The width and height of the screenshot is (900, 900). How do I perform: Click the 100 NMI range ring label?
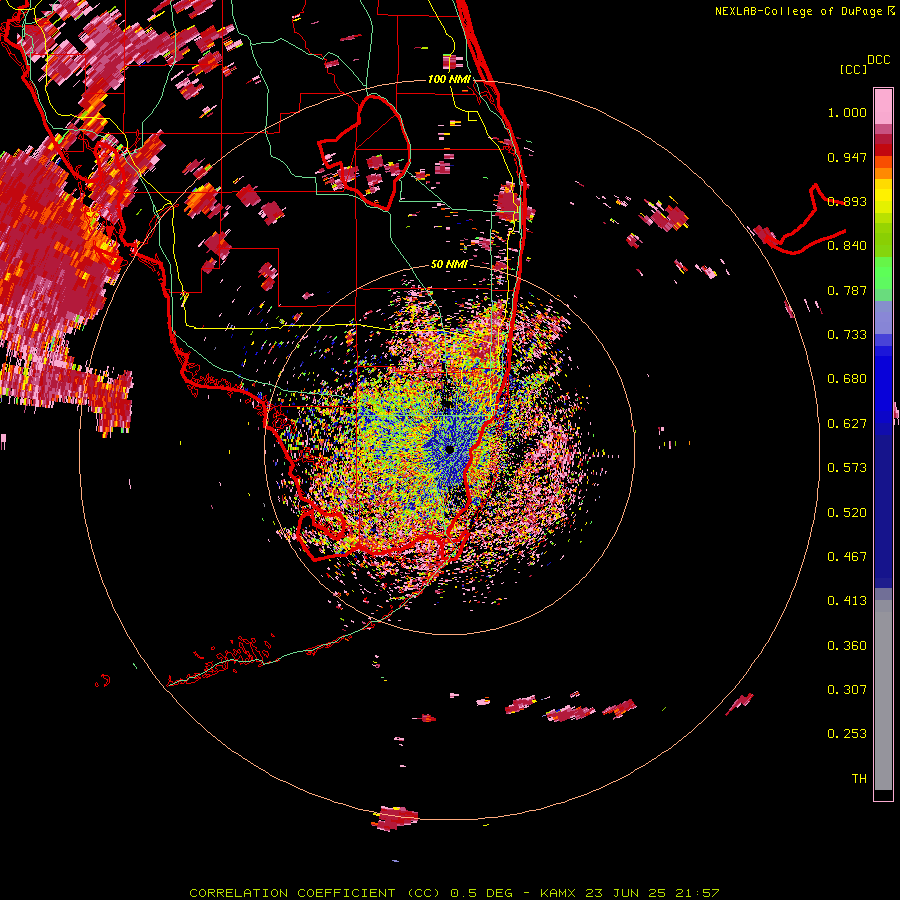tap(449, 79)
